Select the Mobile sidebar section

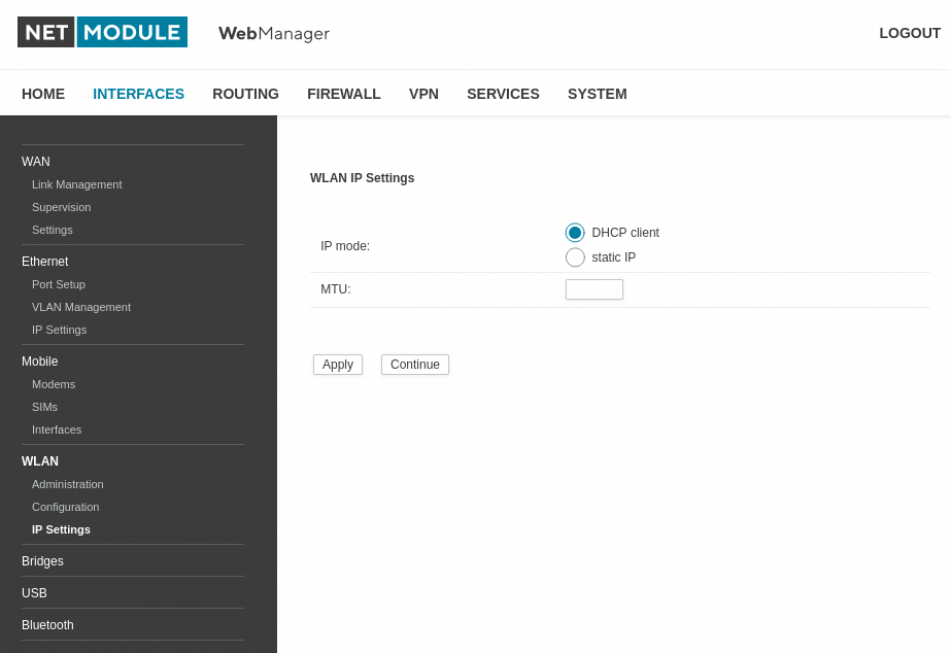click(39, 361)
